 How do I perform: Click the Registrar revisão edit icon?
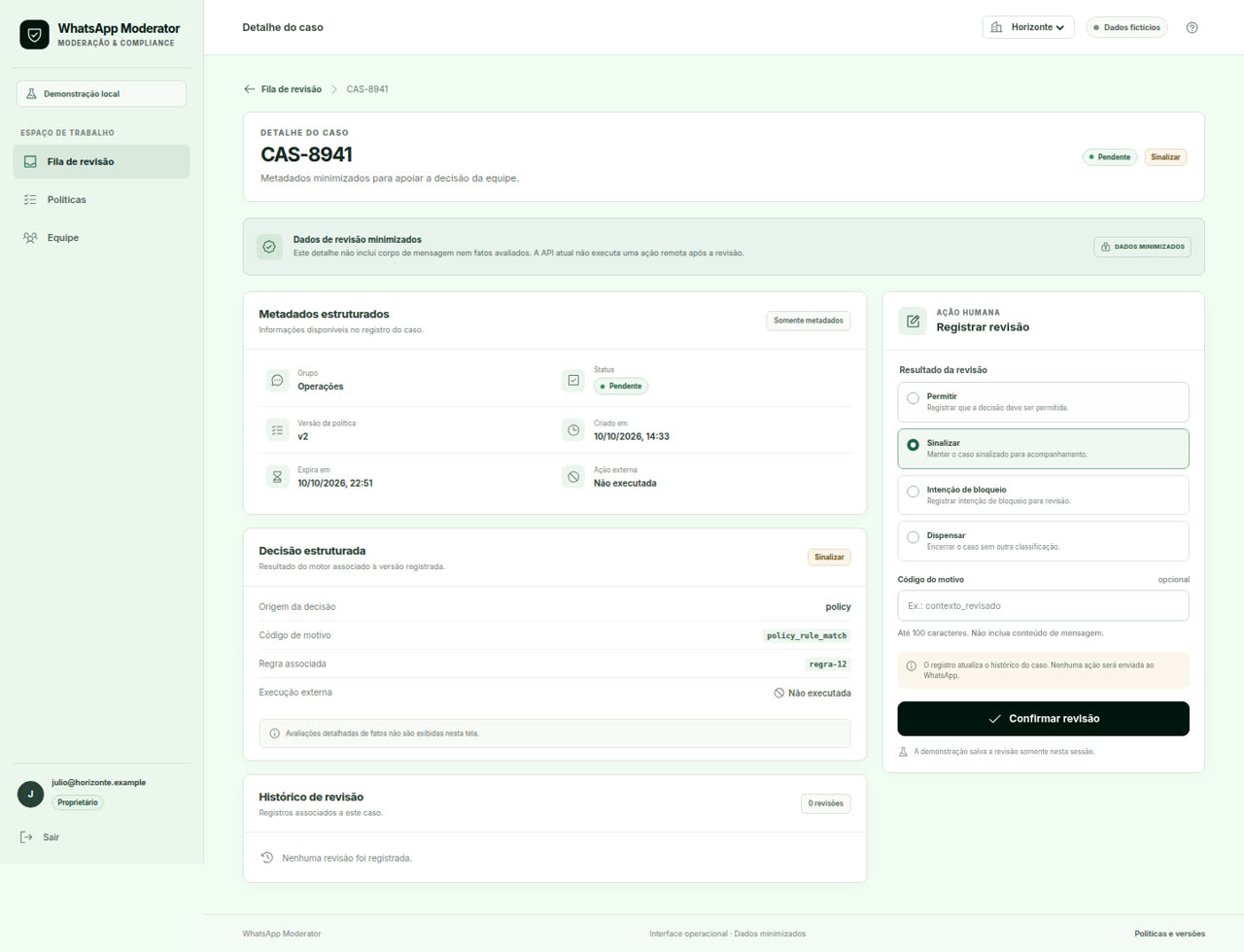[x=913, y=321]
